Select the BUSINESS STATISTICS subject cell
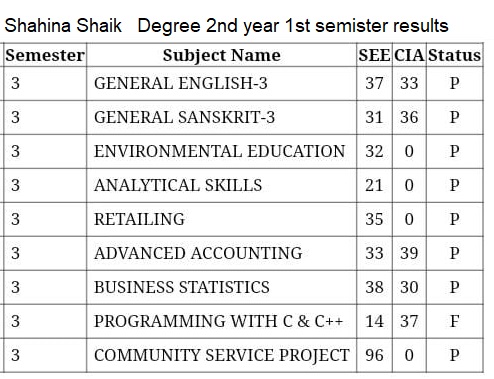Screen dimensions: 494x379 click(221, 287)
